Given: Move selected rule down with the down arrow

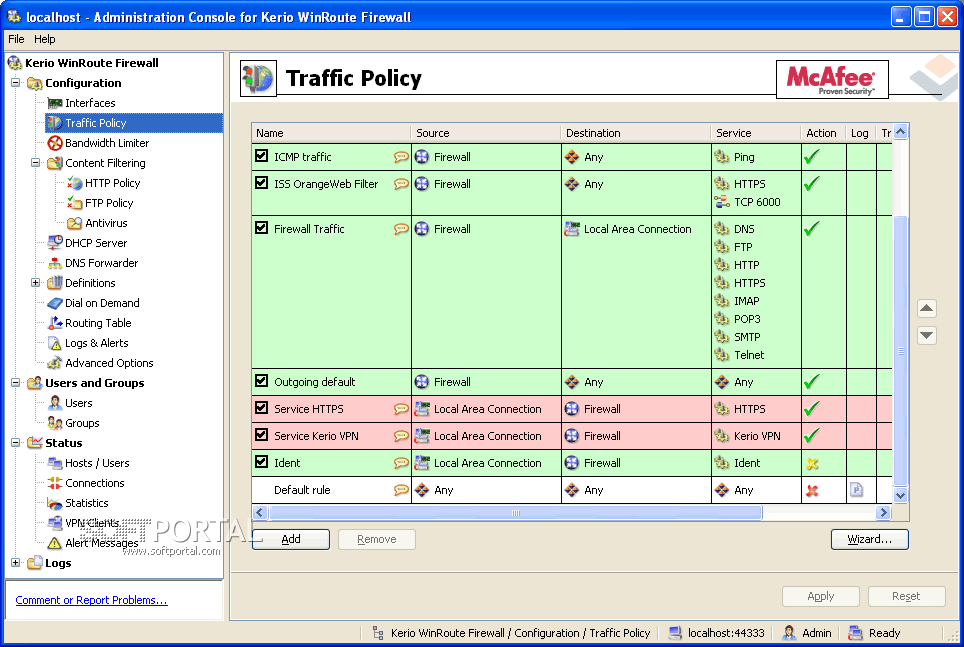Looking at the screenshot, I should tap(926, 335).
